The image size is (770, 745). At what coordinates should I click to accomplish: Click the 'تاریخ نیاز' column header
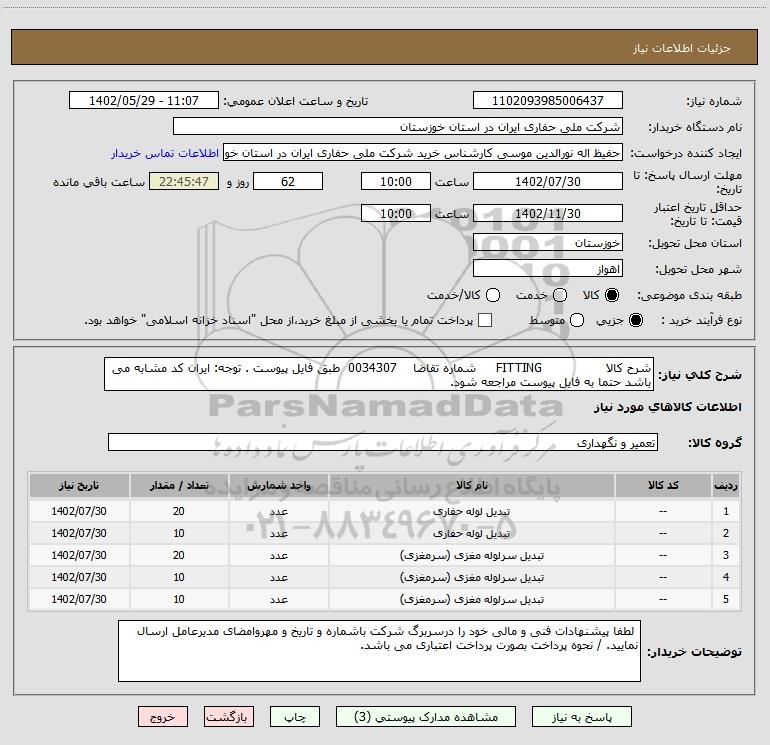click(78, 485)
